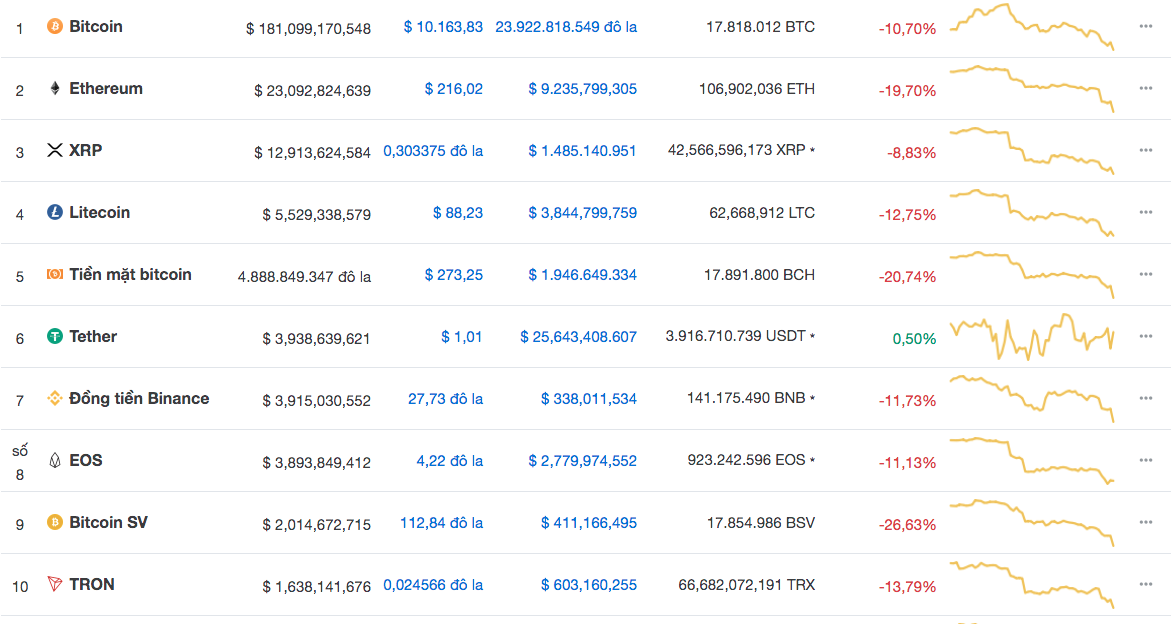This screenshot has width=1173, height=624.
Task: Open the Bitcoin SV coin name link
Action: click(108, 523)
